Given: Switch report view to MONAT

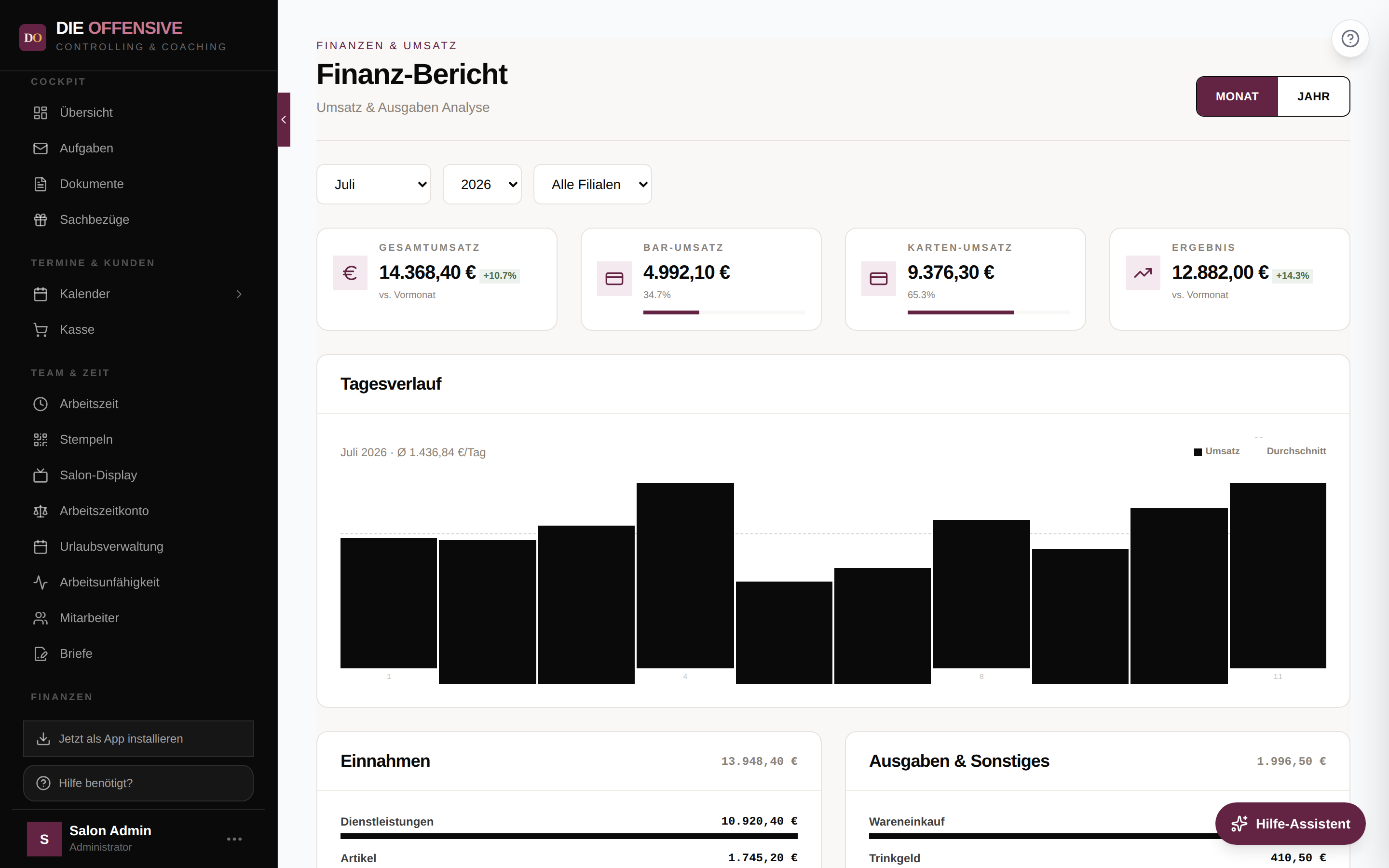Looking at the screenshot, I should click(1237, 96).
